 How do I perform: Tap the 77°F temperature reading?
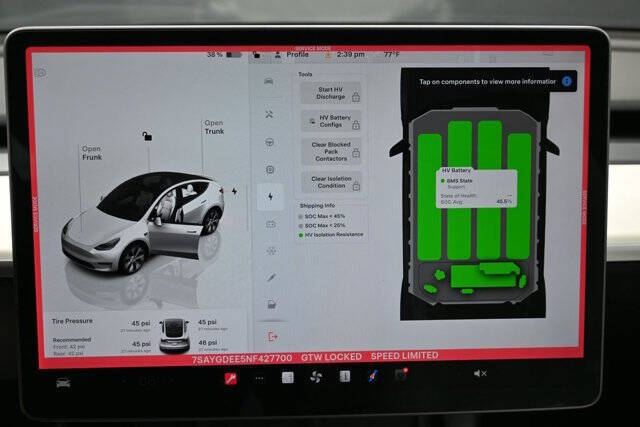click(x=391, y=54)
